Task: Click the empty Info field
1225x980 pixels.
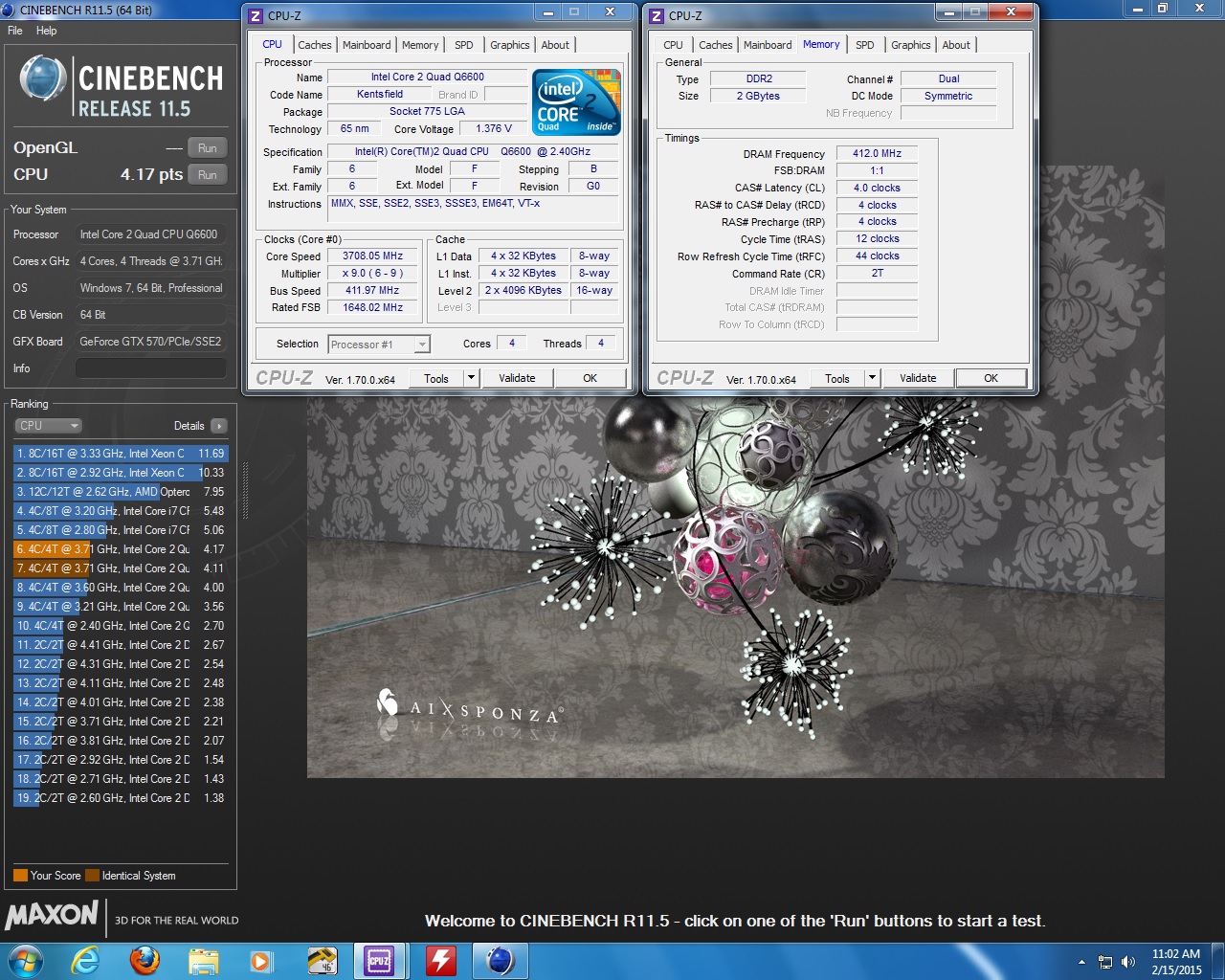Action: point(151,368)
